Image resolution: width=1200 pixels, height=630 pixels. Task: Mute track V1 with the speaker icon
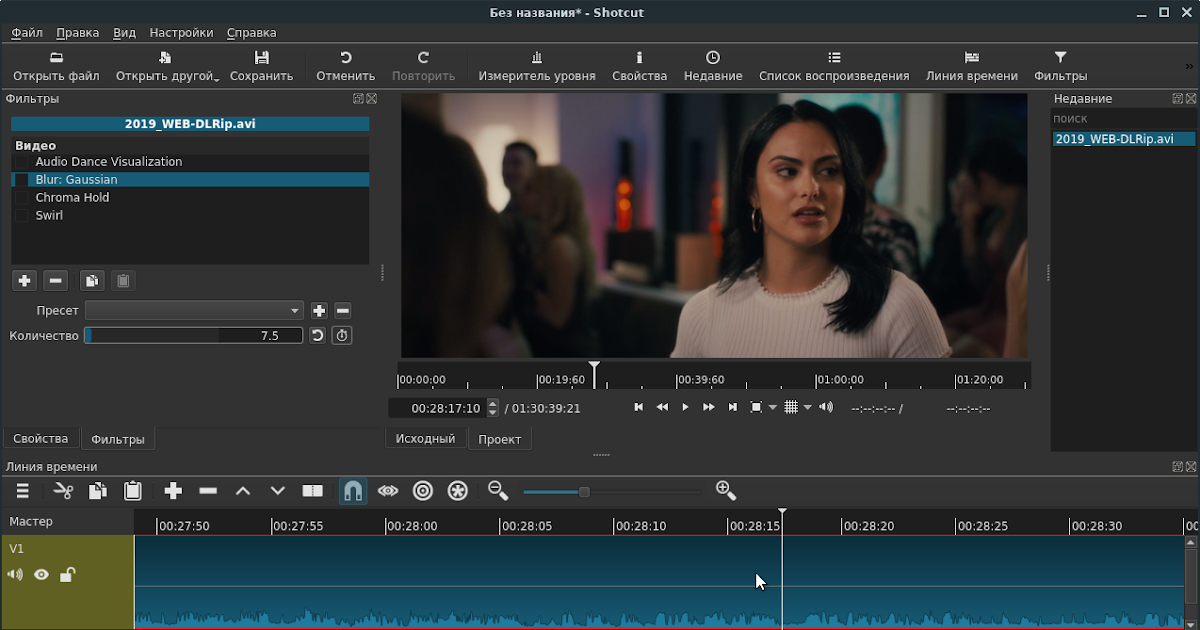[x=14, y=574]
